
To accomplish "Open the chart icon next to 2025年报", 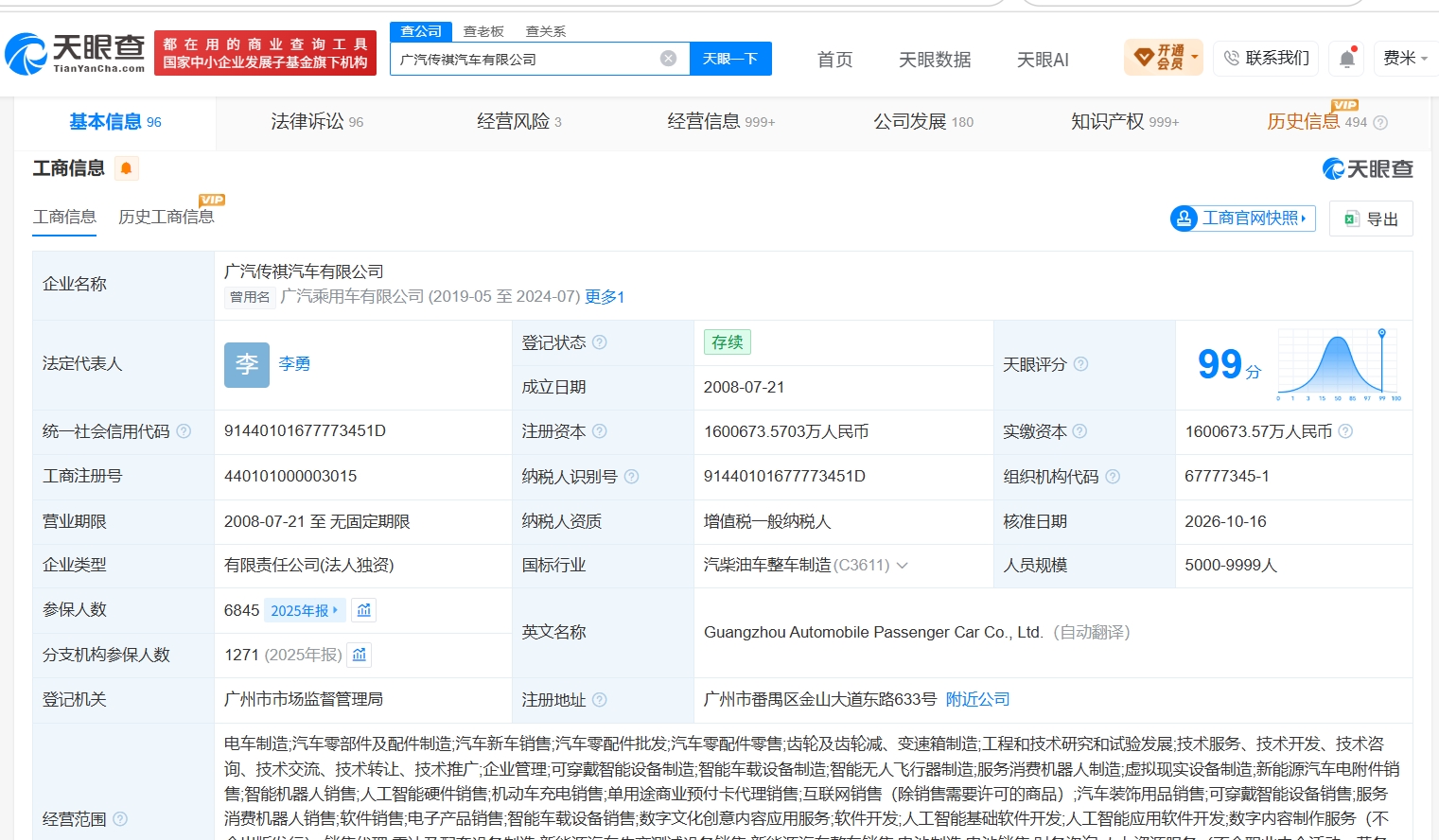I will point(364,610).
